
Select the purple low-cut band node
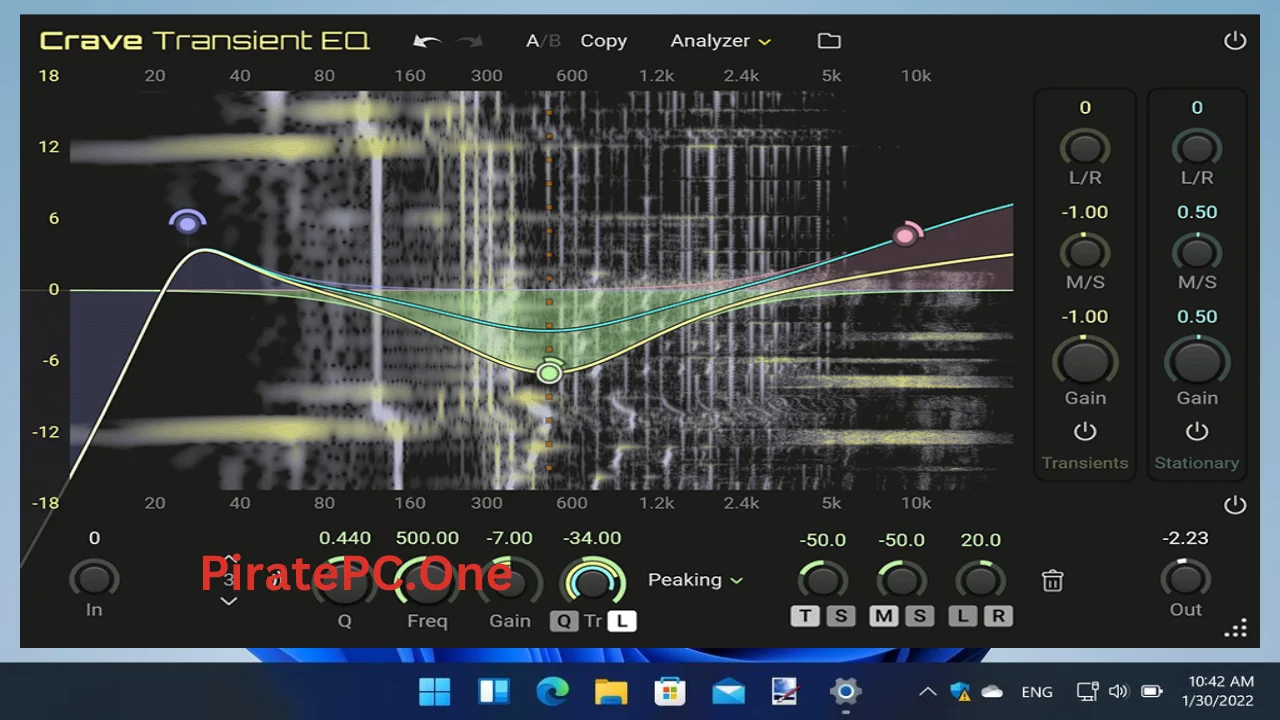[x=187, y=222]
